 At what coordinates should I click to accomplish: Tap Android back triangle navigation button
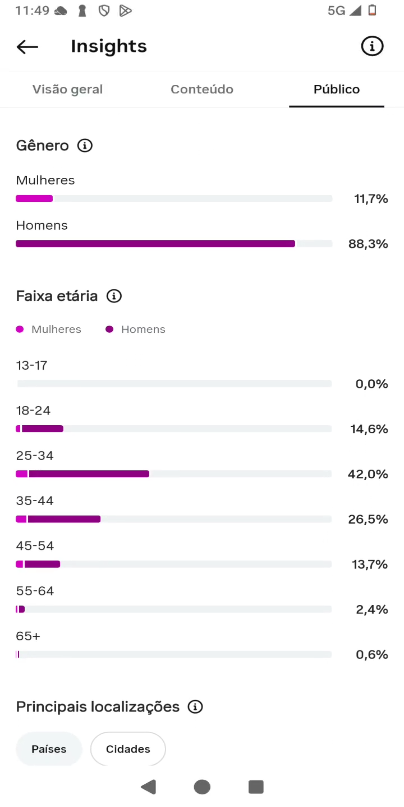pyautogui.click(x=148, y=786)
